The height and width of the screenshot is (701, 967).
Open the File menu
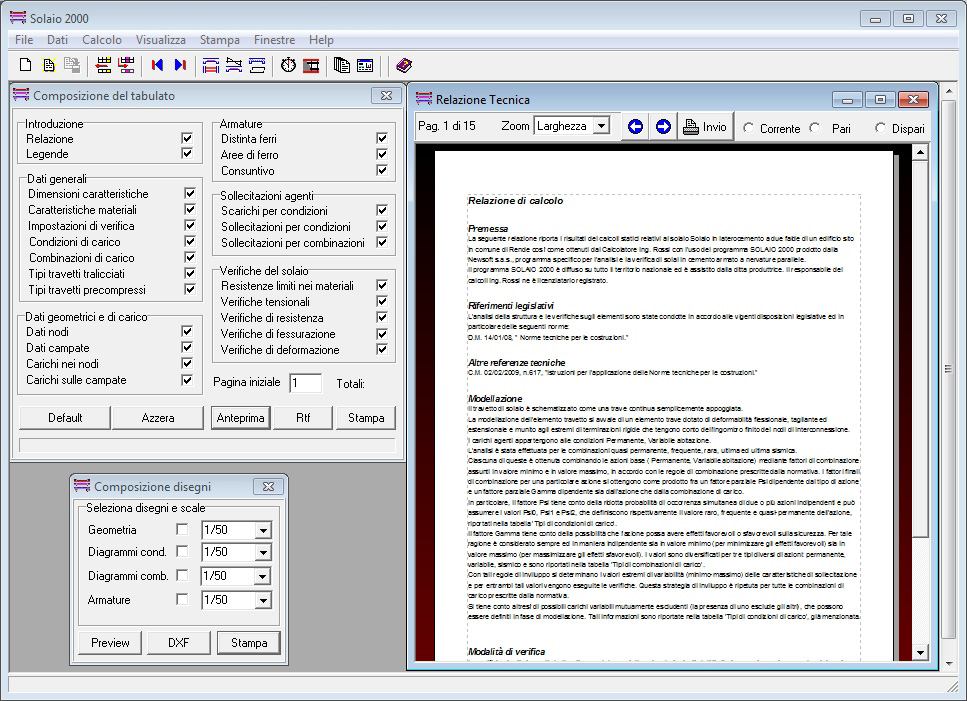tap(24, 39)
